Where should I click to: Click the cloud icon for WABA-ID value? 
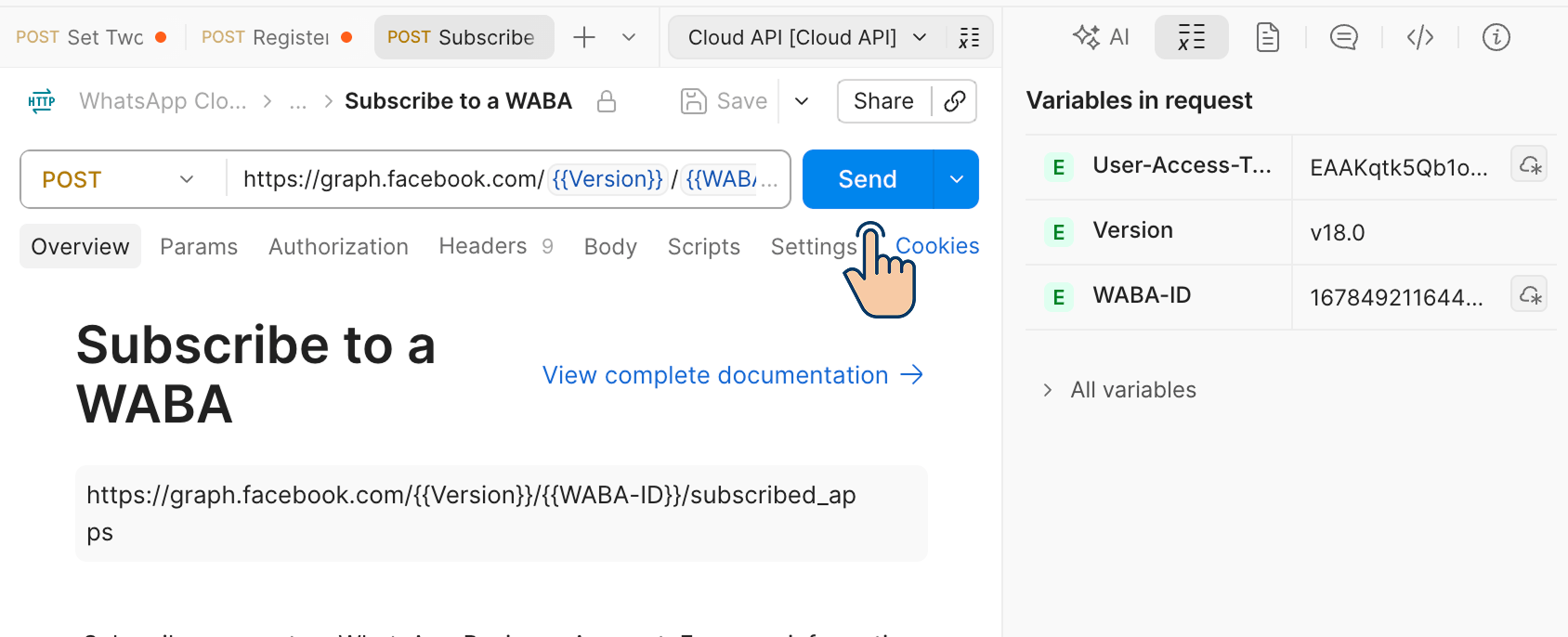(x=1529, y=295)
